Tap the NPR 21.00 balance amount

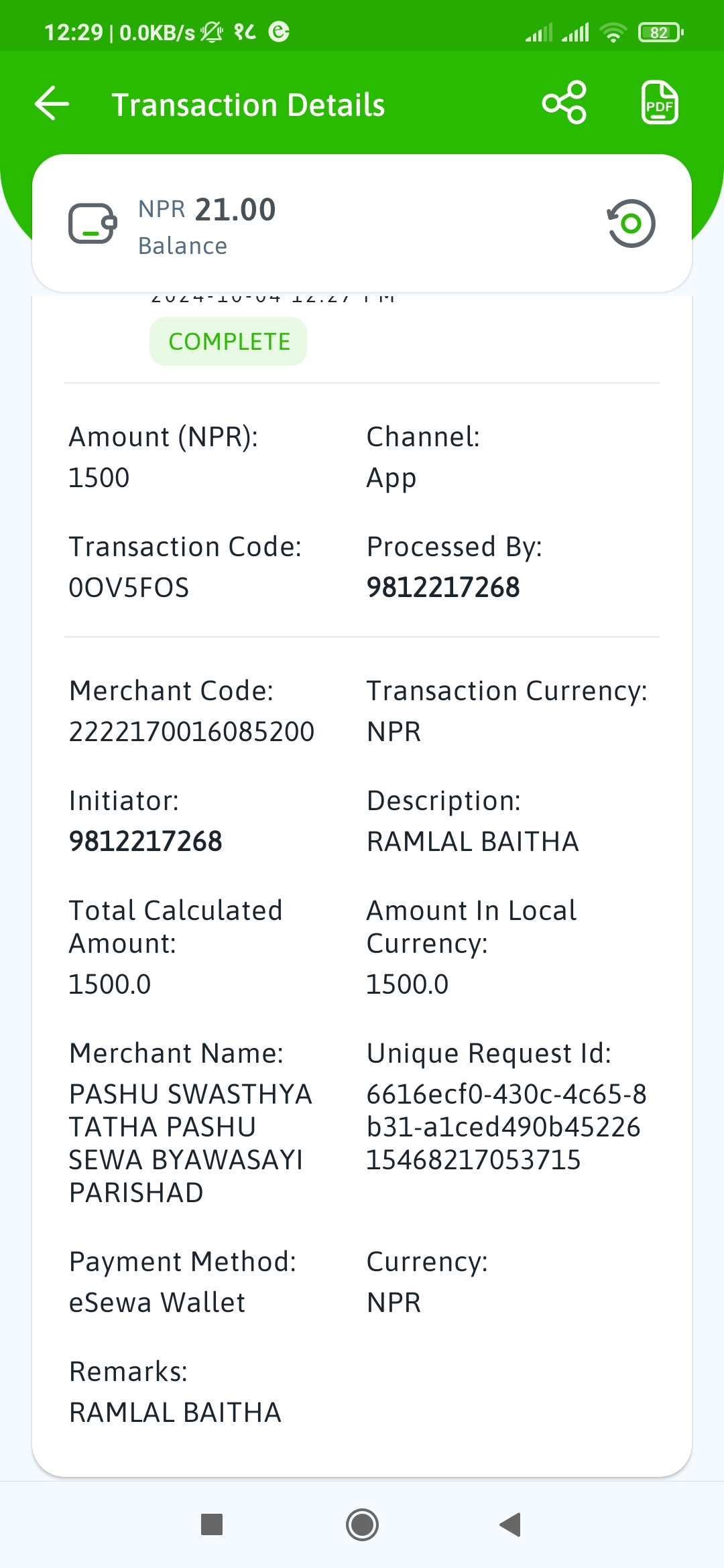(207, 210)
